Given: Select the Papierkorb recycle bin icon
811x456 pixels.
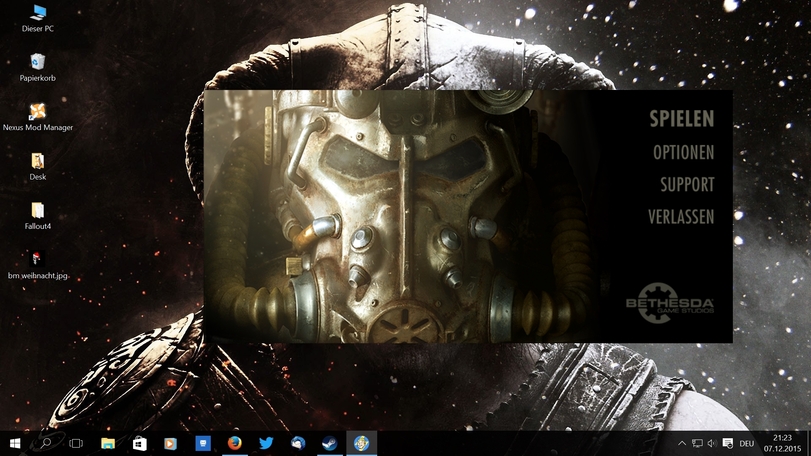Looking at the screenshot, I should point(37,68).
